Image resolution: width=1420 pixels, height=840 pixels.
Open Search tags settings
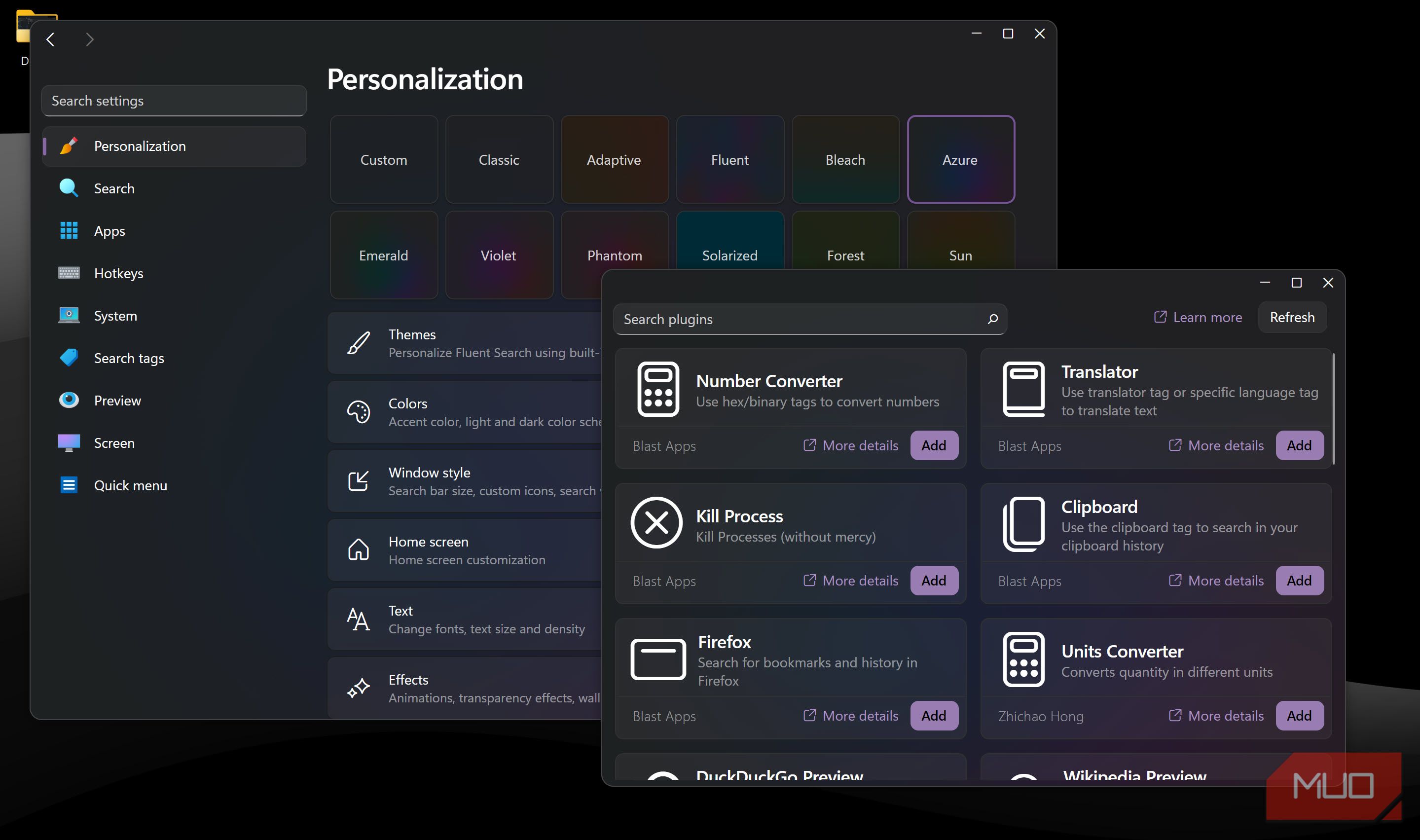(x=174, y=358)
